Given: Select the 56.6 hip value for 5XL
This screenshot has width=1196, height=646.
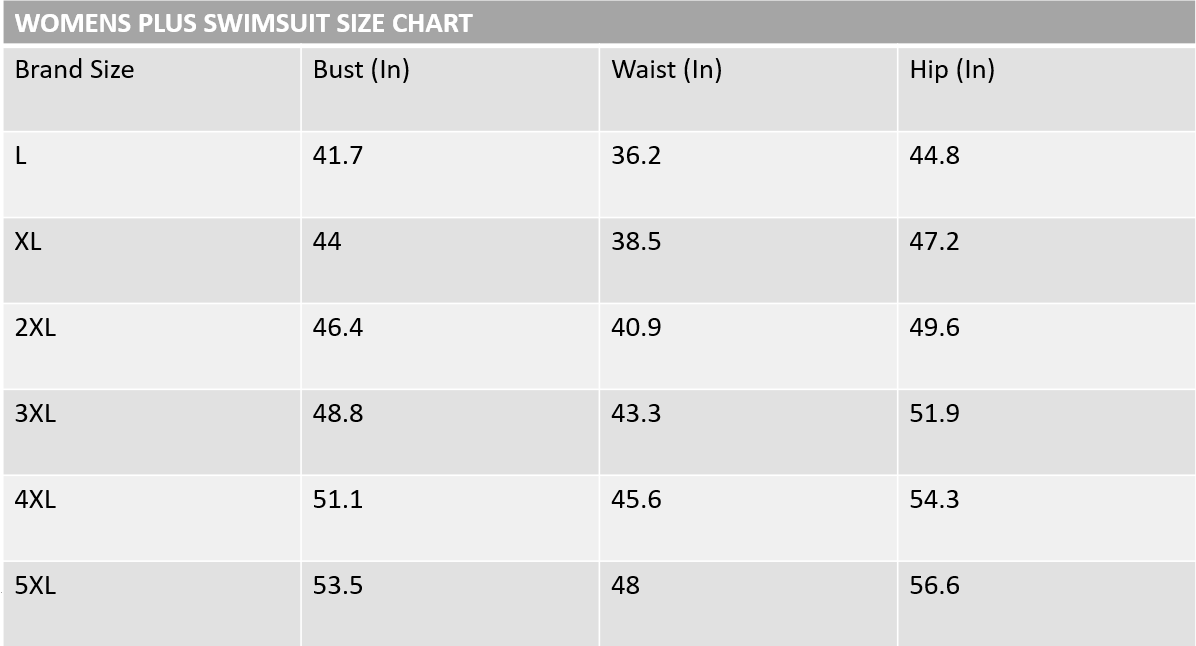Looking at the screenshot, I should click(934, 586).
